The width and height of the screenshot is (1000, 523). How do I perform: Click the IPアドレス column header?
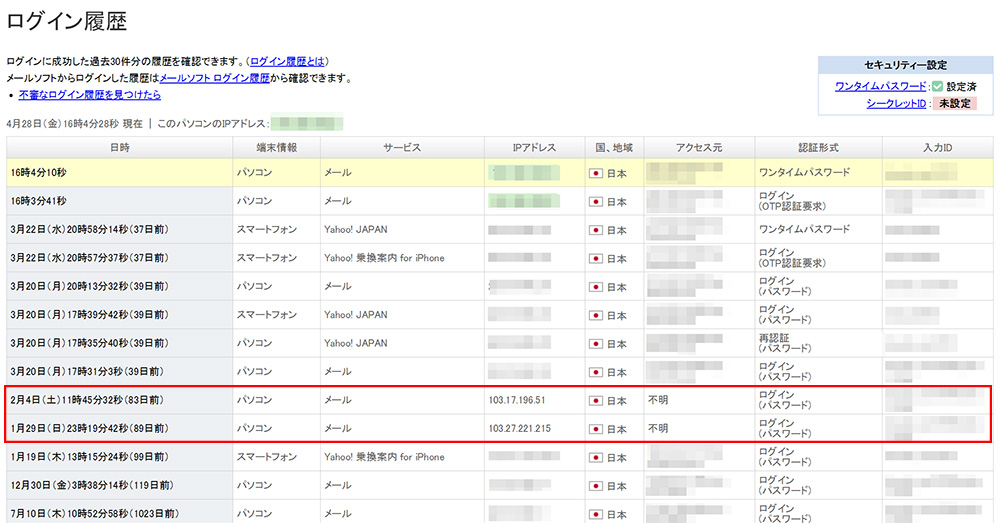click(534, 147)
